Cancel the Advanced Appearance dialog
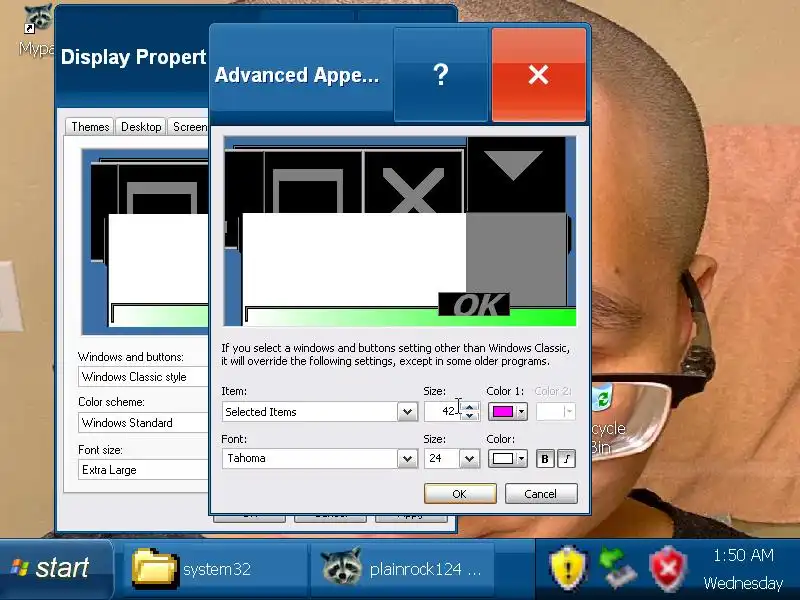This screenshot has height=600, width=800. 541,494
